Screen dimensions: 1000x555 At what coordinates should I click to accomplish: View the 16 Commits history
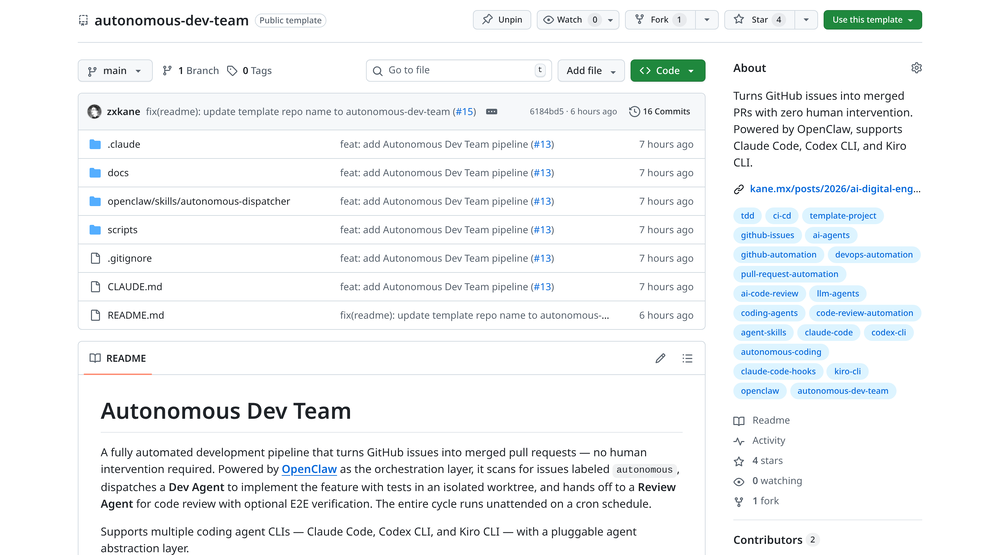pos(659,112)
